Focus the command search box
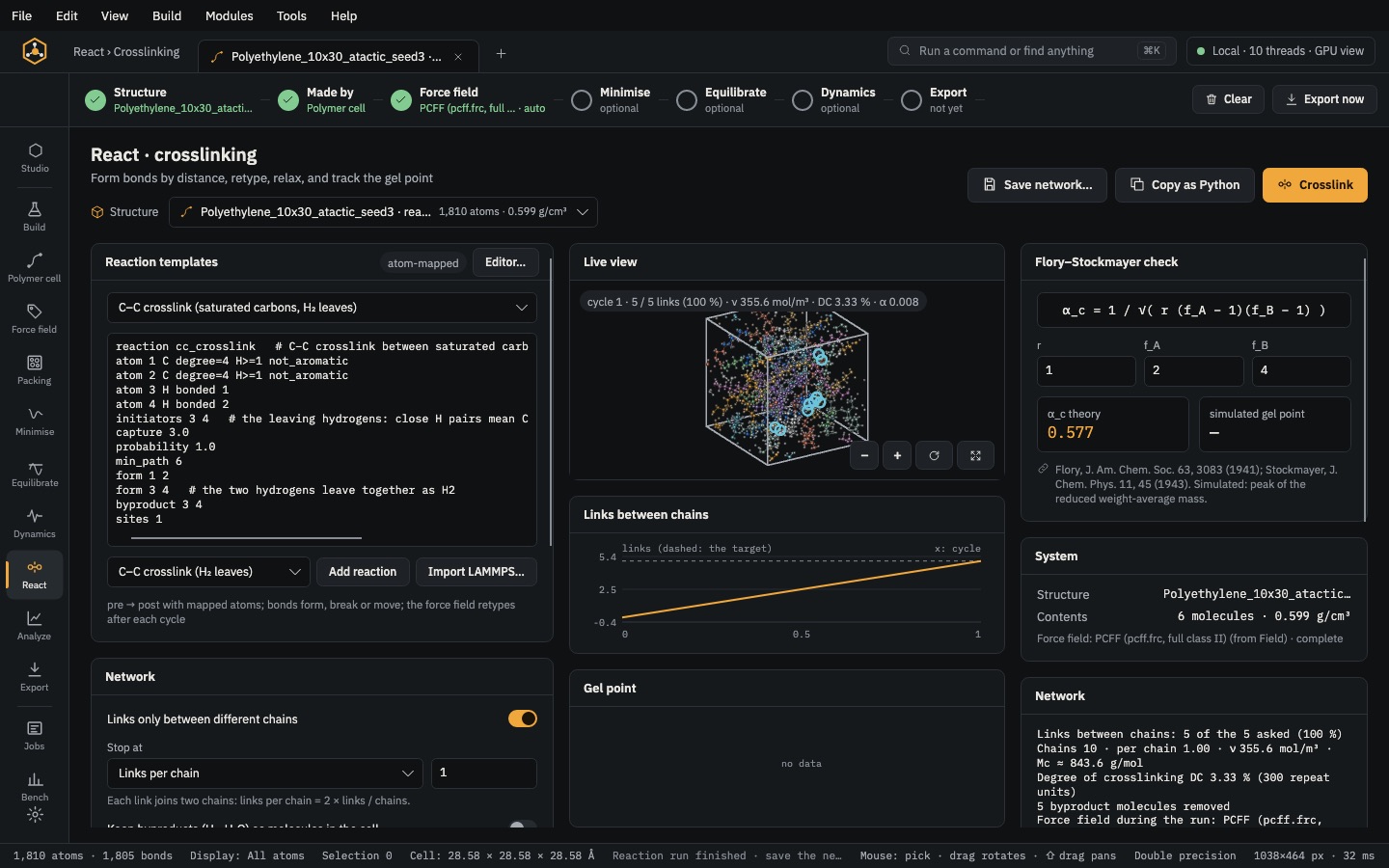Viewport: 1389px width, 868px height. [1031, 51]
